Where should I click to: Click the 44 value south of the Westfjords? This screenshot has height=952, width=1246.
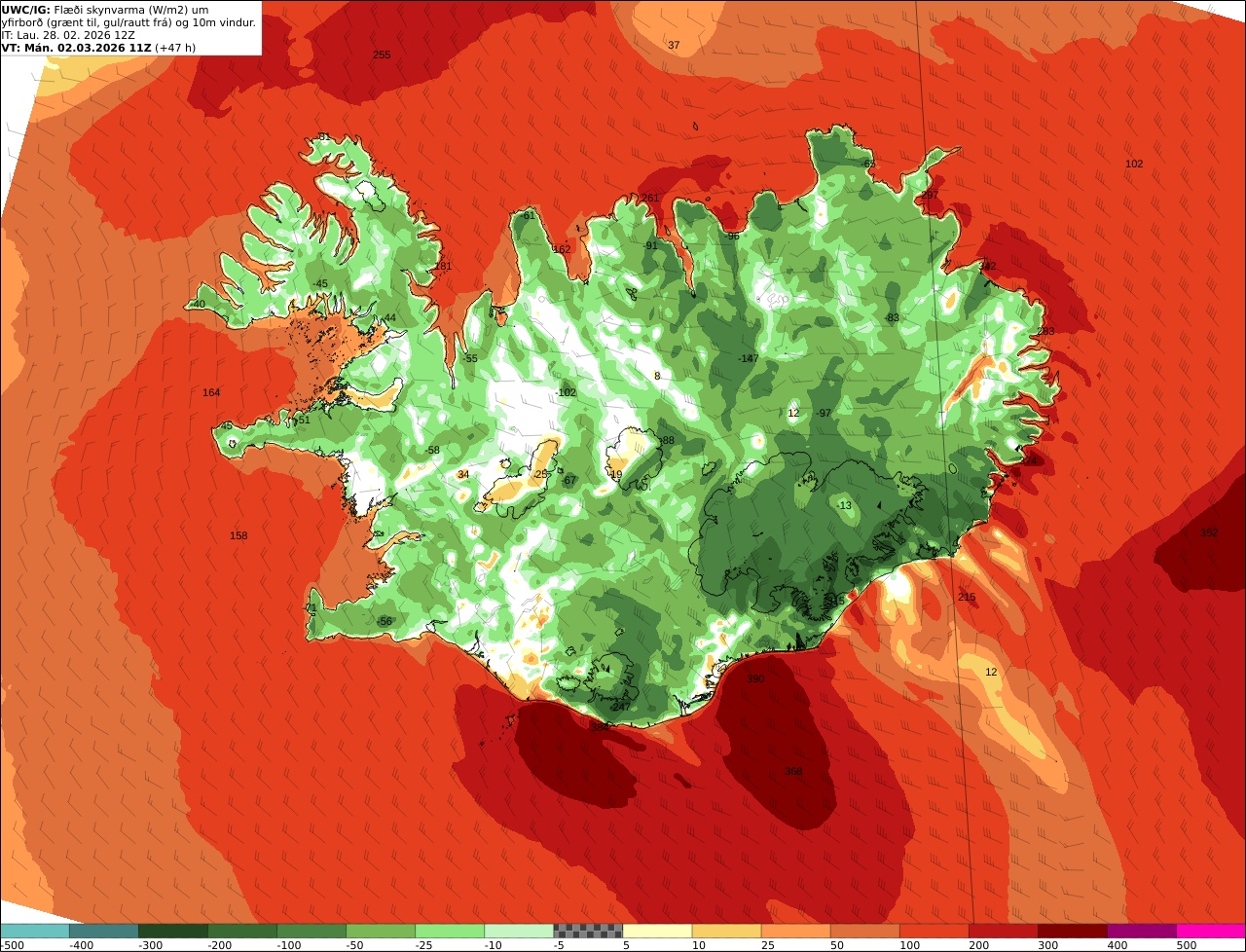click(x=390, y=317)
